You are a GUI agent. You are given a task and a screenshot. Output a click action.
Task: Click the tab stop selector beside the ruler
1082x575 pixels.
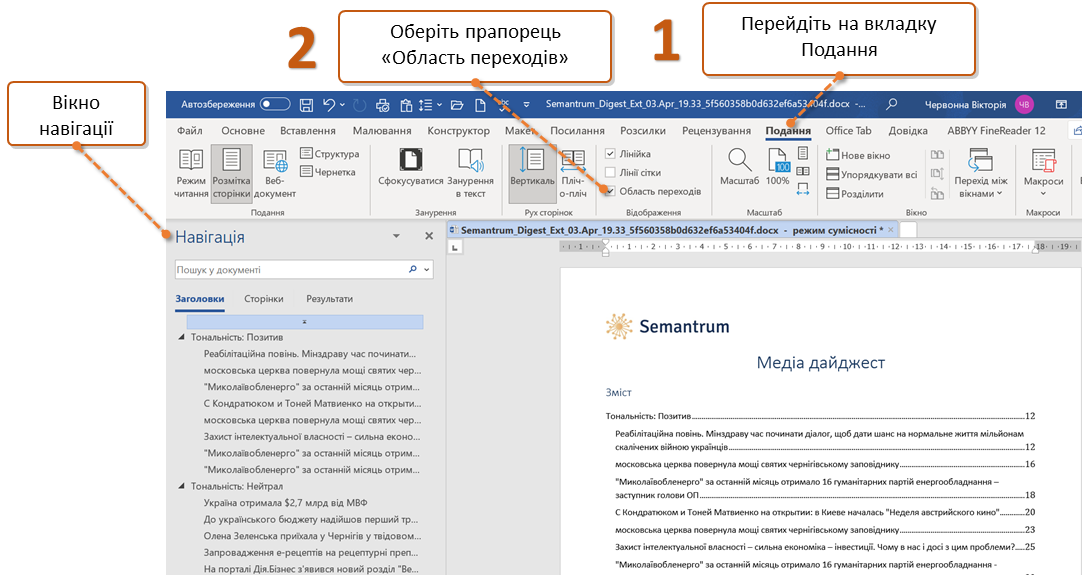point(455,247)
